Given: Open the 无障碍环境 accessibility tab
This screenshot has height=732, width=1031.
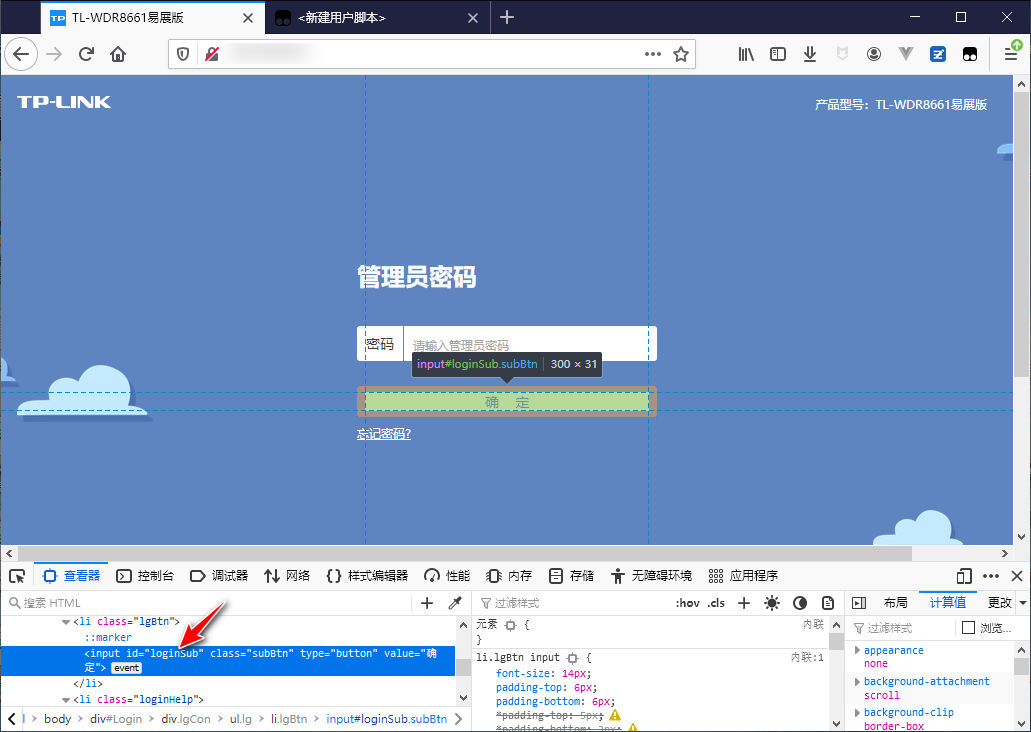Looking at the screenshot, I should (x=651, y=576).
